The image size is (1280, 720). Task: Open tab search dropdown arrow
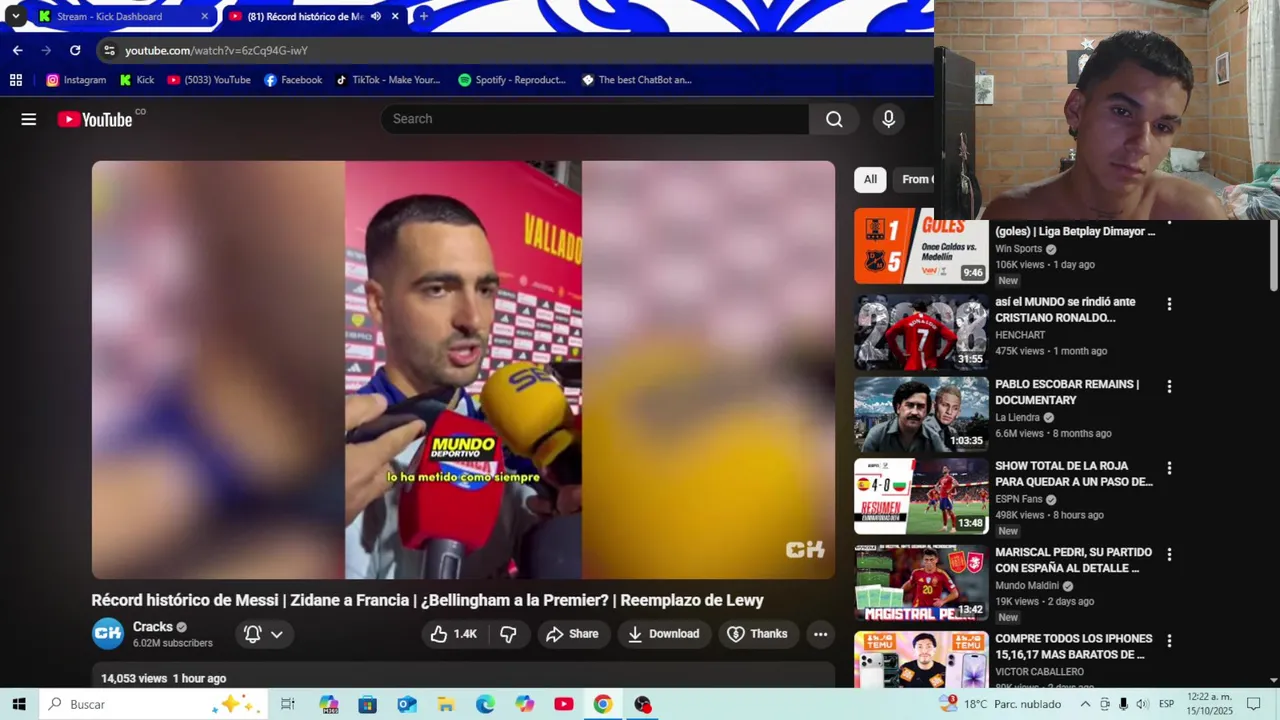click(x=15, y=16)
